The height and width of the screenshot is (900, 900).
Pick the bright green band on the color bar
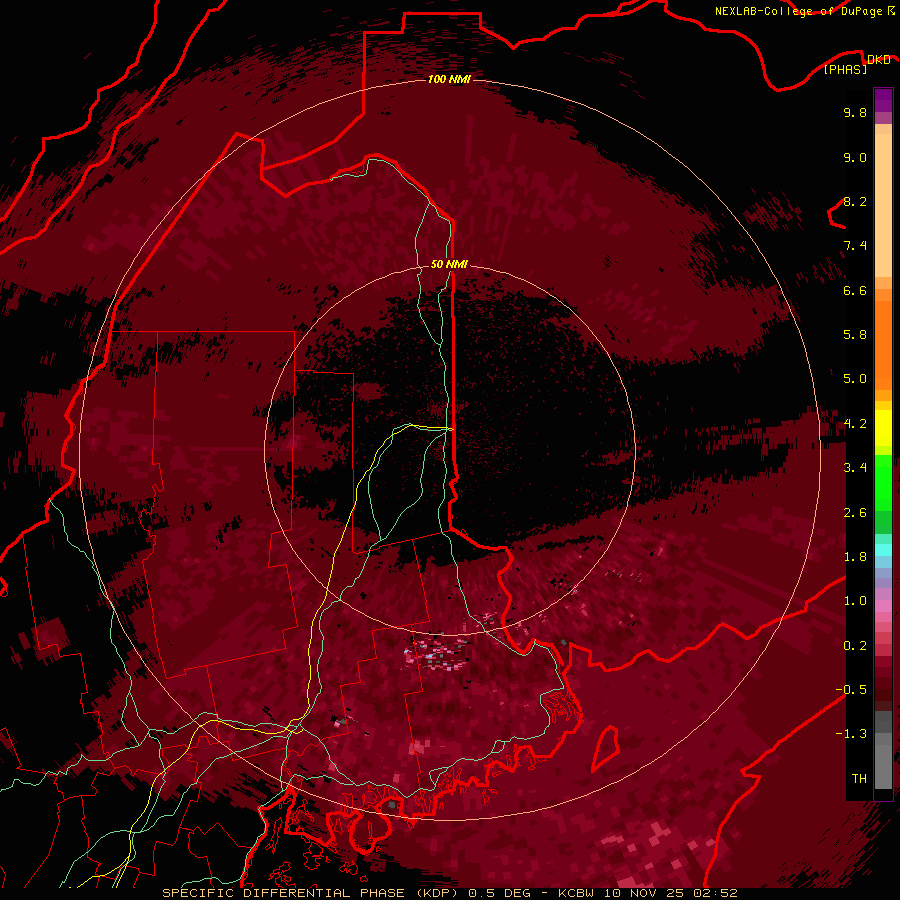pyautogui.click(x=883, y=482)
